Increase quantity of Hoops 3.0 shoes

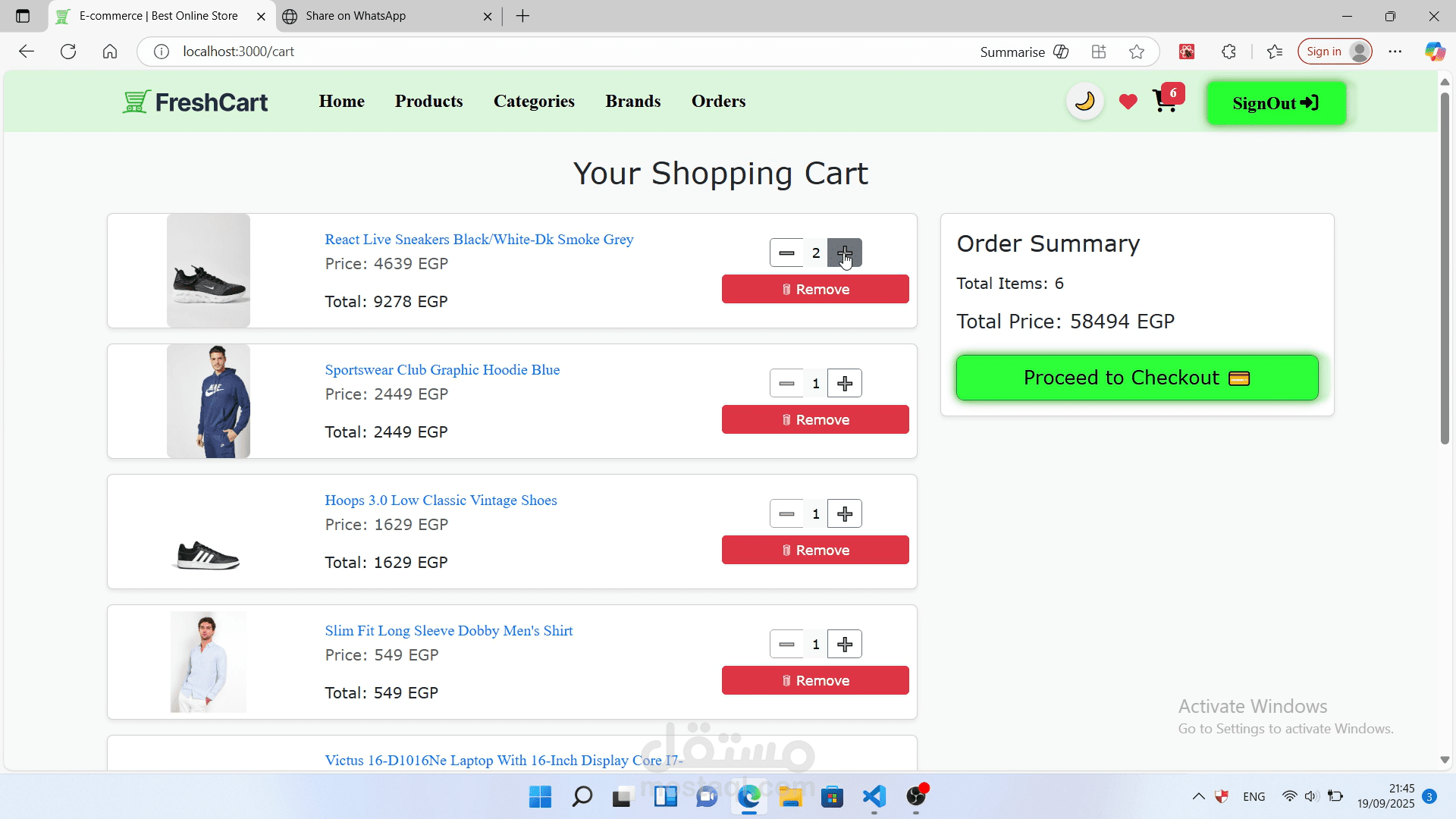pos(845,513)
